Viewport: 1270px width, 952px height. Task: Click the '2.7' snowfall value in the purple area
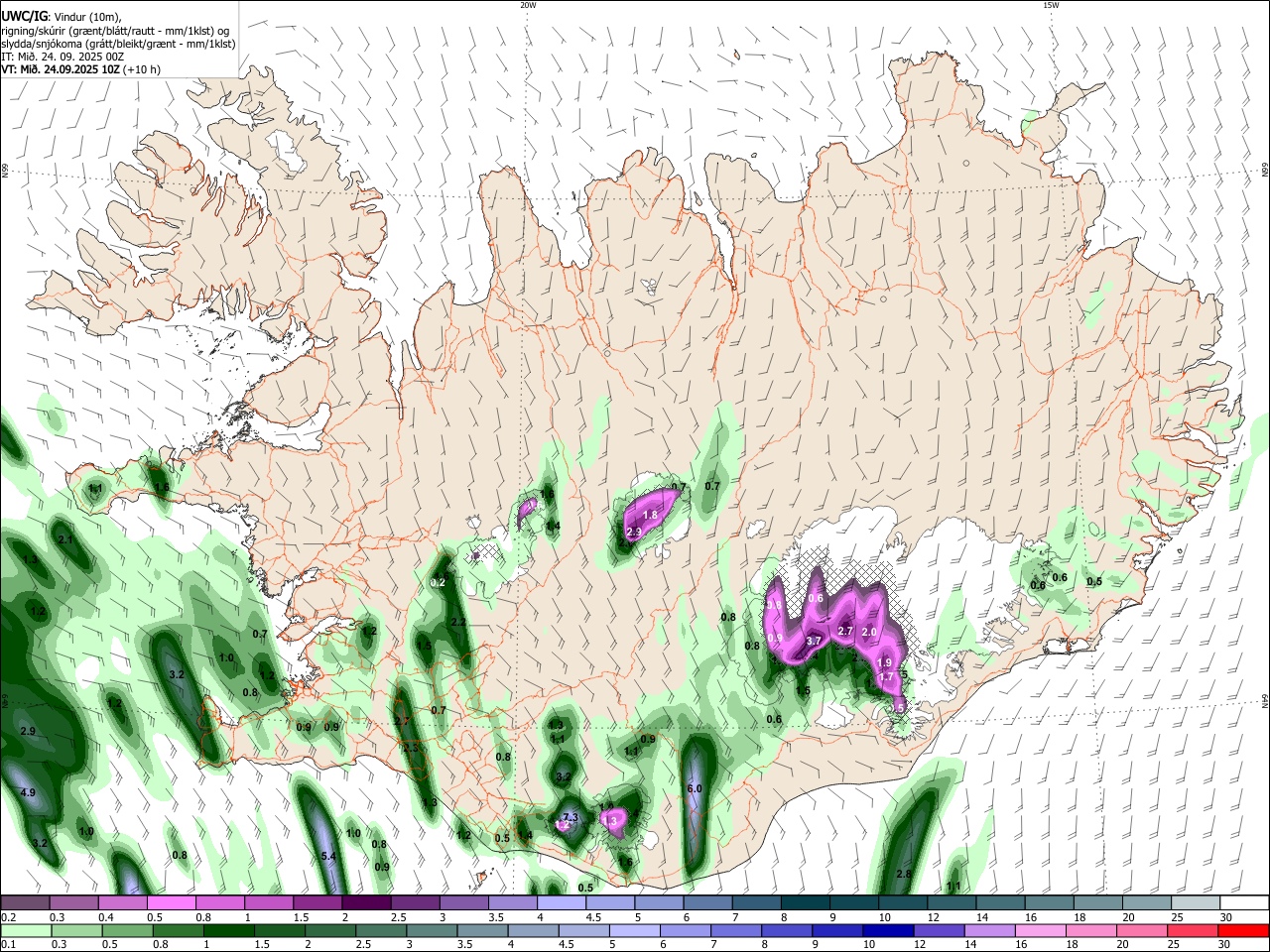click(x=846, y=631)
